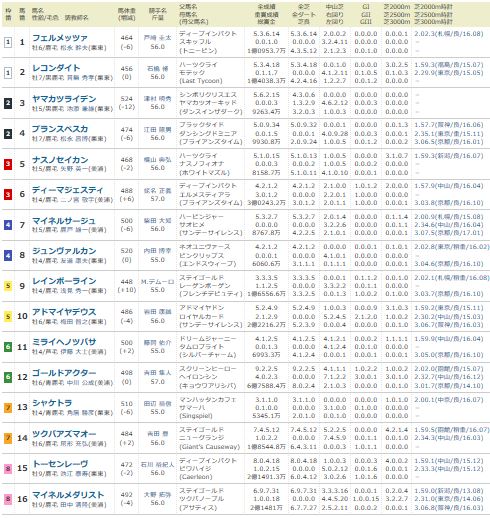
Task: Open jockey 石川 裕紀人 link
Action: tap(157, 465)
